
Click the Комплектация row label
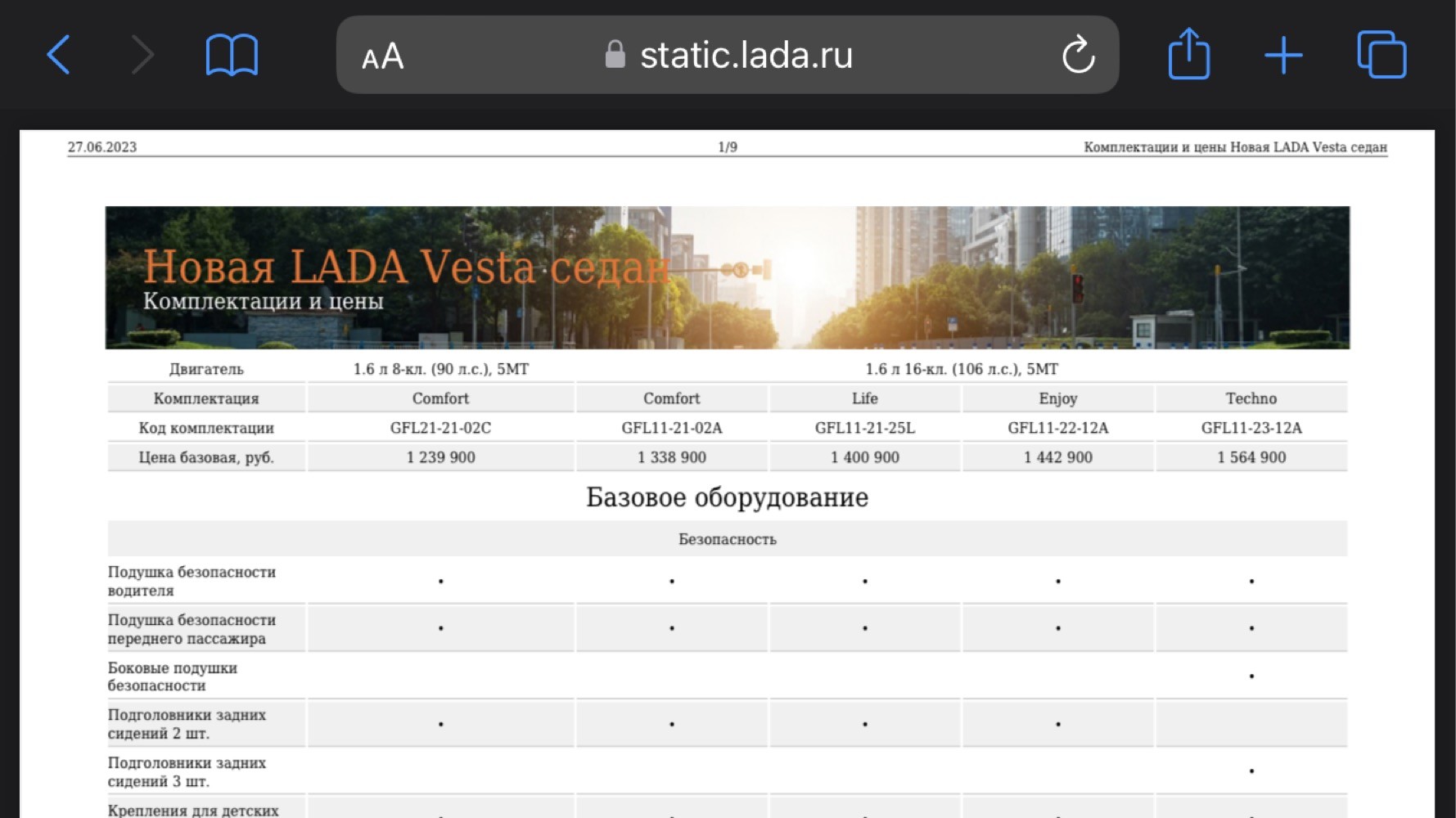pos(206,398)
